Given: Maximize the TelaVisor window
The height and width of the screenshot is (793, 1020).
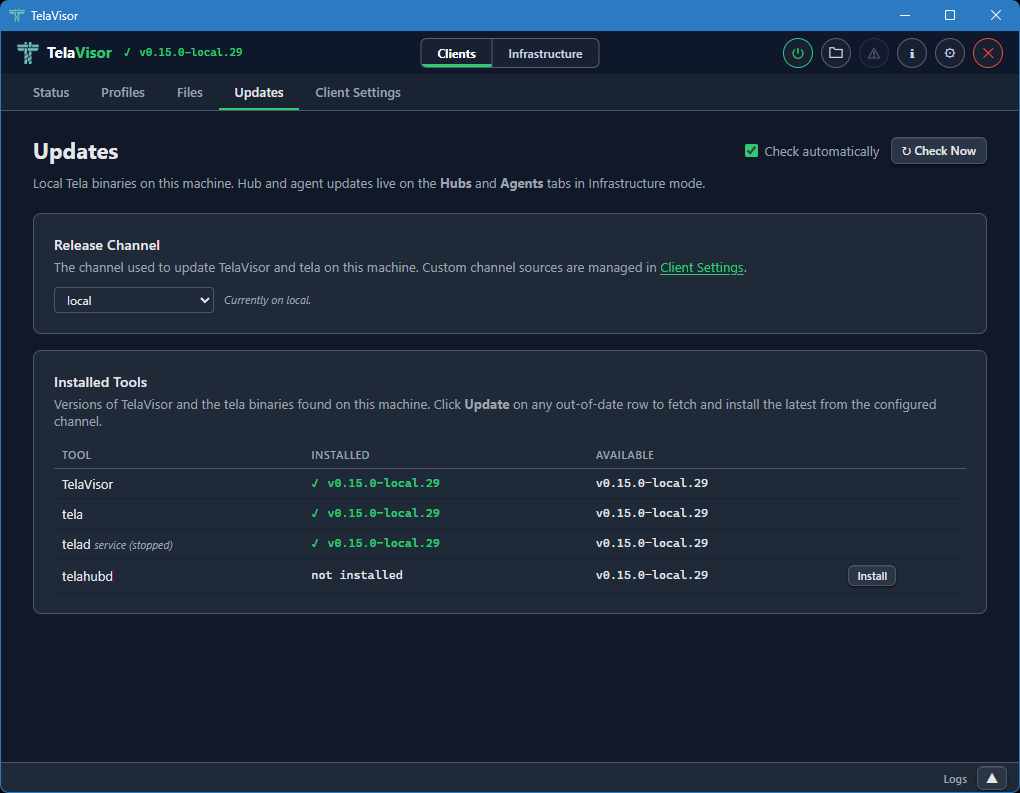Looking at the screenshot, I should pos(950,15).
